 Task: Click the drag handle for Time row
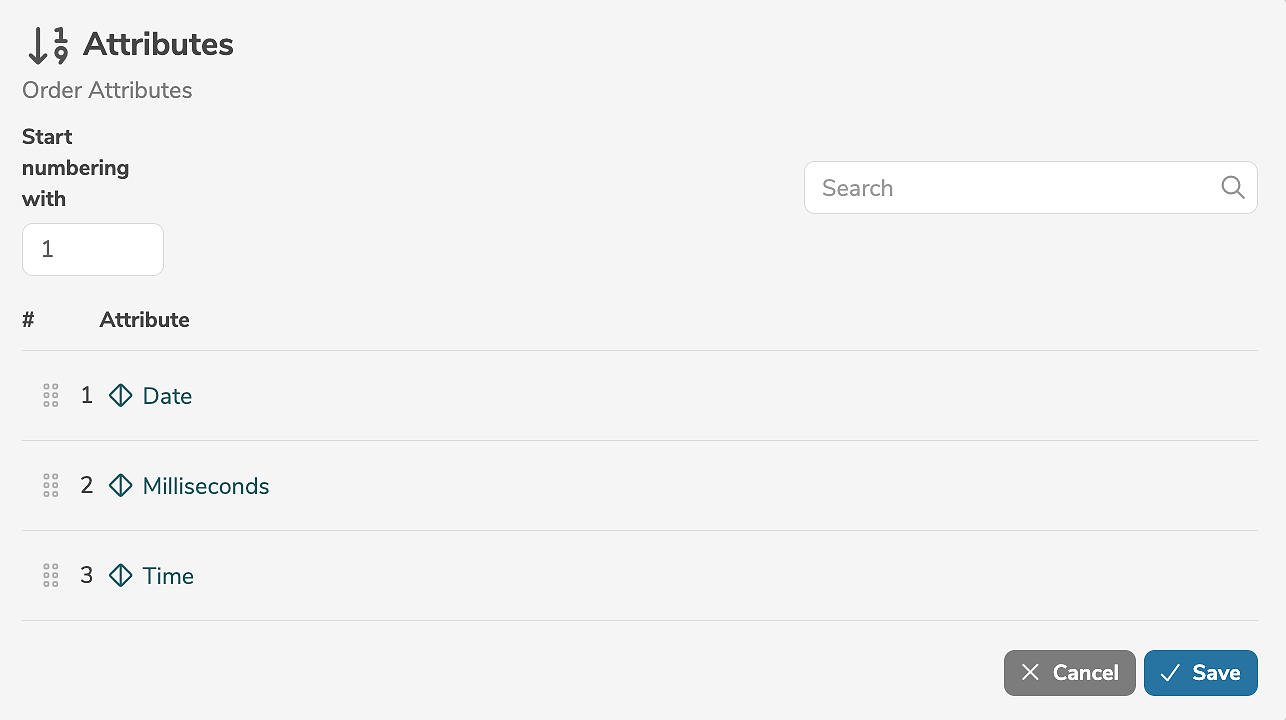(x=51, y=576)
